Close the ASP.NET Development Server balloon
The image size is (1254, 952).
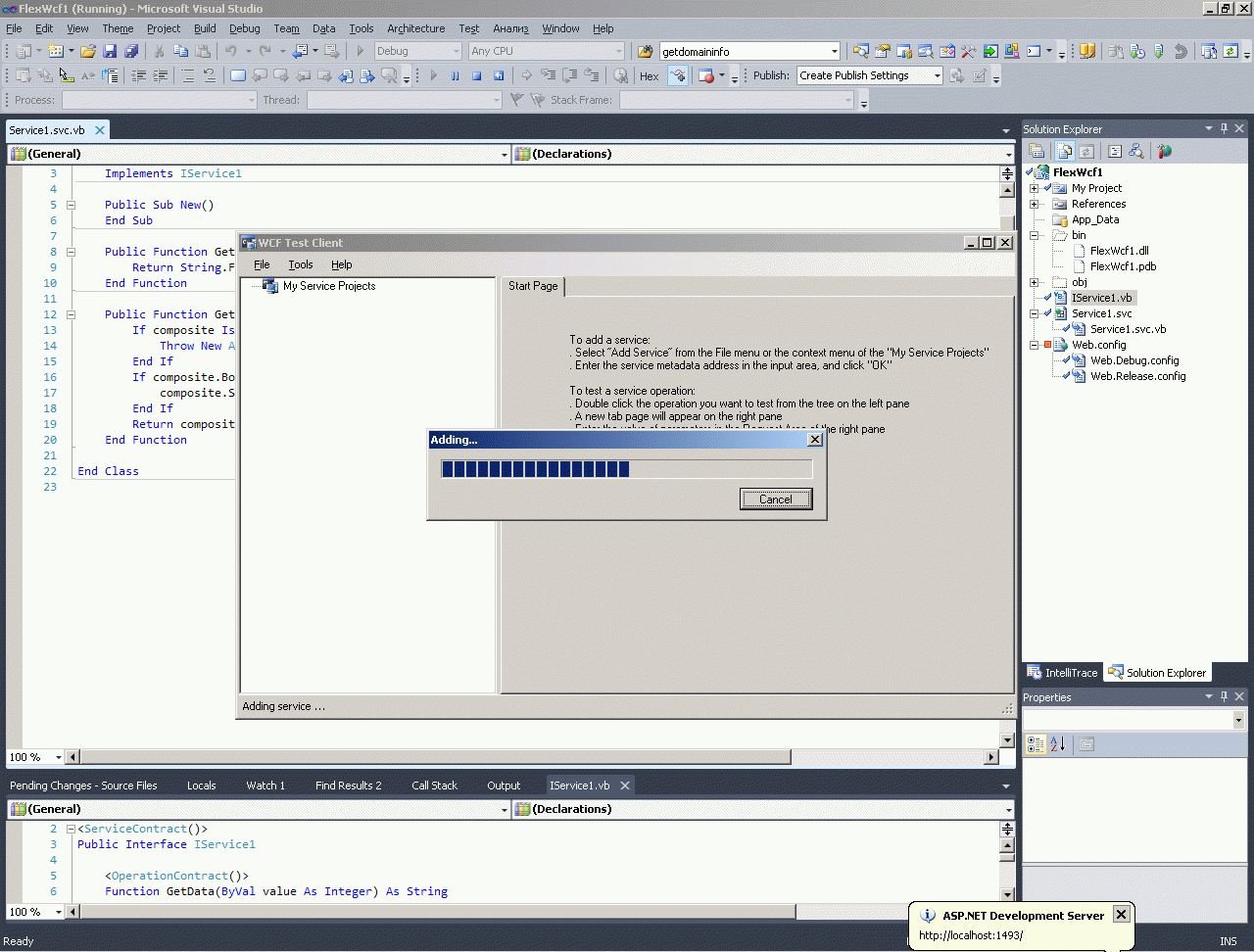coord(1122,914)
